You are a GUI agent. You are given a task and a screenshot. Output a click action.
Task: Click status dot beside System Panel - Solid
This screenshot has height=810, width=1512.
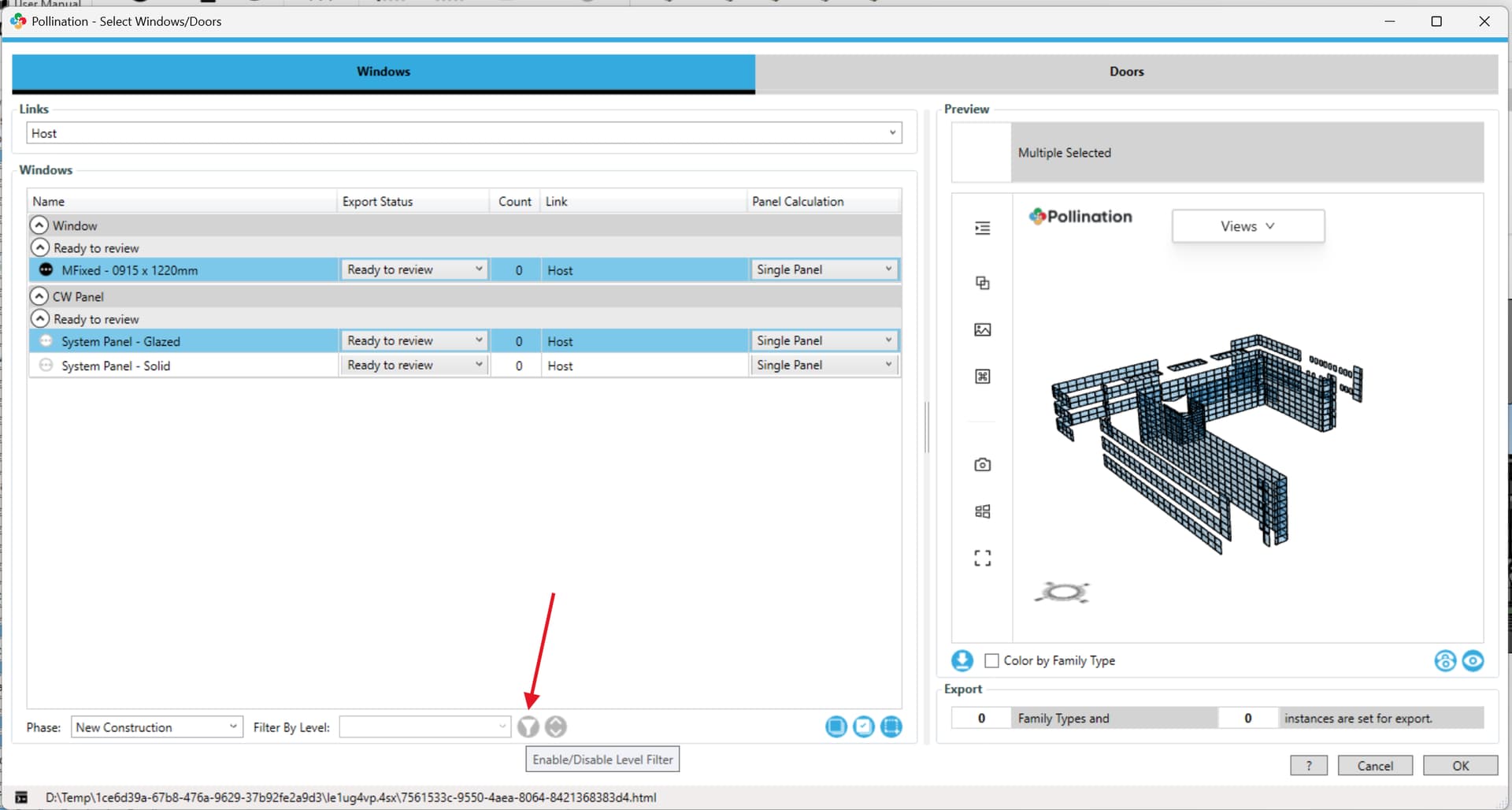tap(46, 365)
